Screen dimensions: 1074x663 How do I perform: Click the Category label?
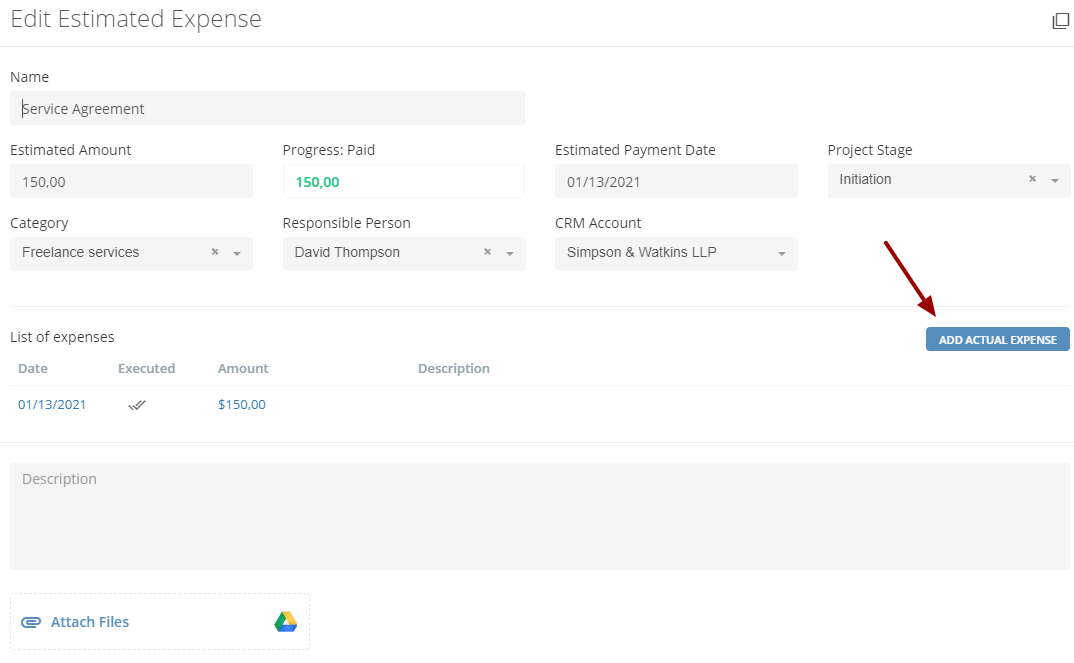pyautogui.click(x=39, y=223)
